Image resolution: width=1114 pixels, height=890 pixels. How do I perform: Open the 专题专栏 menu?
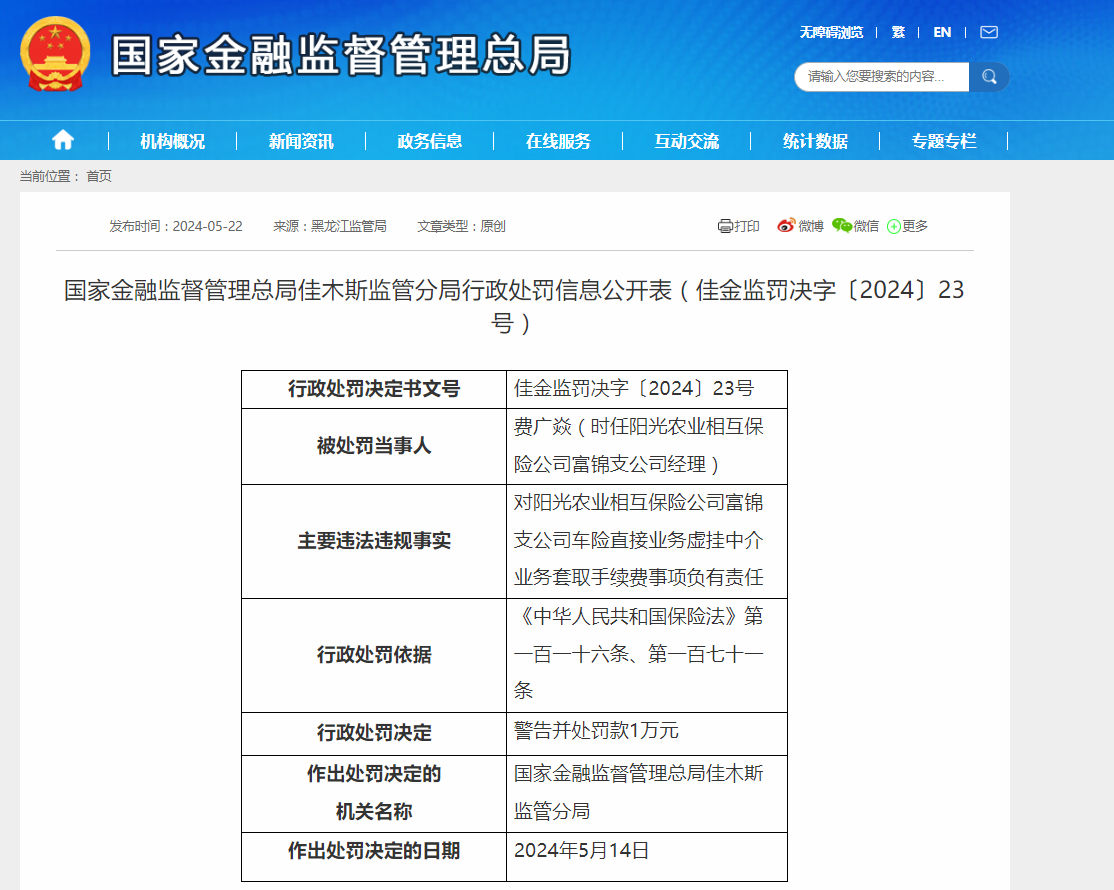click(x=943, y=141)
